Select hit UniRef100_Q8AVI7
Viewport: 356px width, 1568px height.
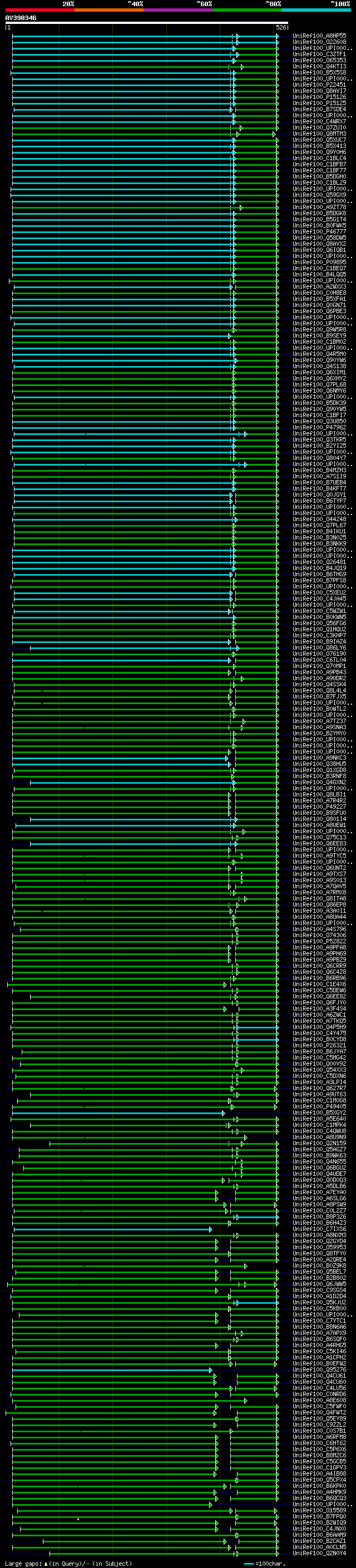click(319, 91)
